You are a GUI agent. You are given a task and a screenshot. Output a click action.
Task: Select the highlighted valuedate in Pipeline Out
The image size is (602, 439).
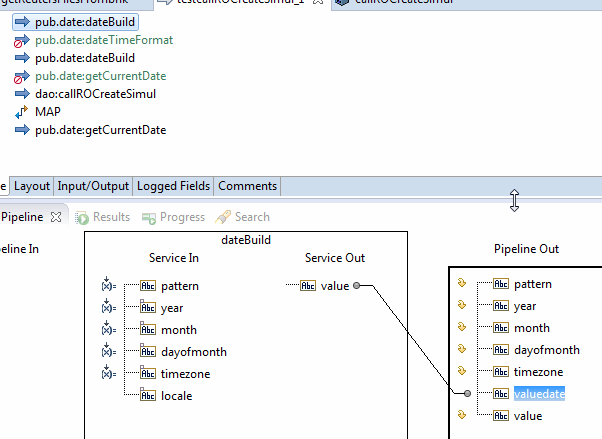coord(539,394)
